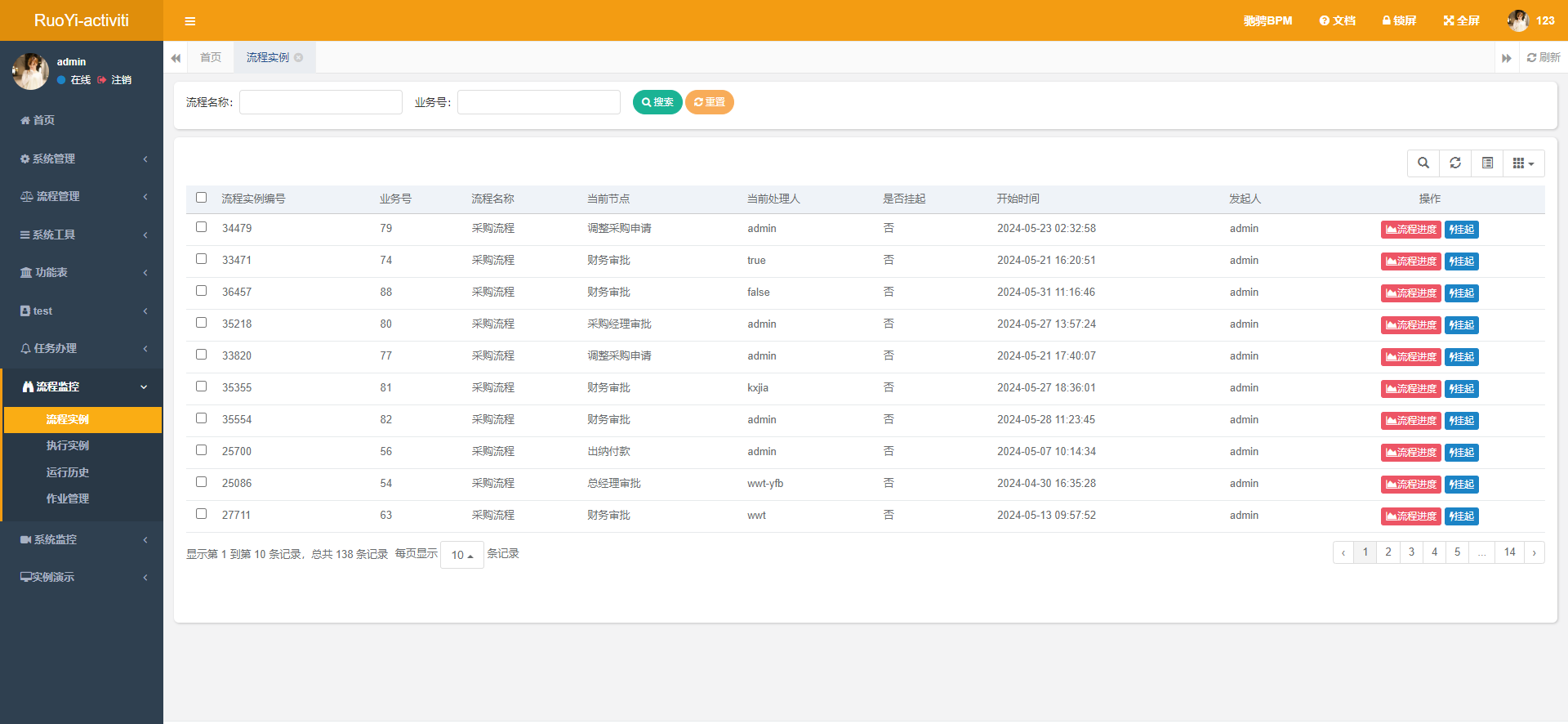Click the 刷新 refresh link
This screenshot has width=1568, height=724.
1543,57
